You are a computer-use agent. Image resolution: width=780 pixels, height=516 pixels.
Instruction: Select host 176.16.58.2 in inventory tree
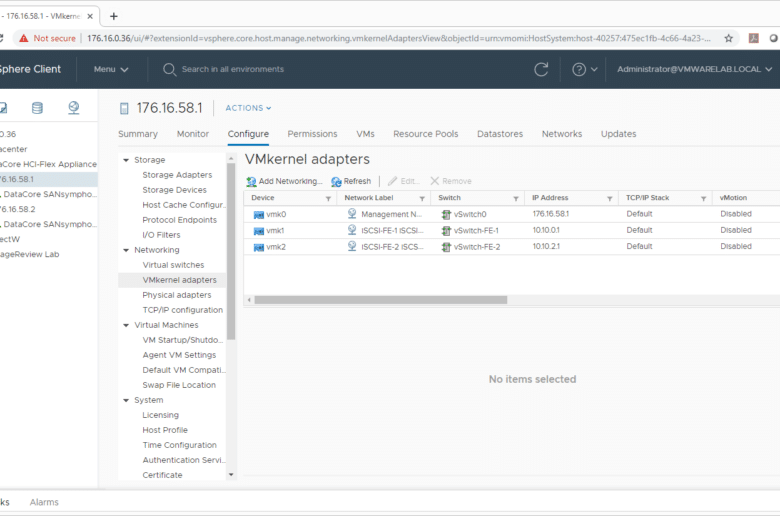pos(18,209)
